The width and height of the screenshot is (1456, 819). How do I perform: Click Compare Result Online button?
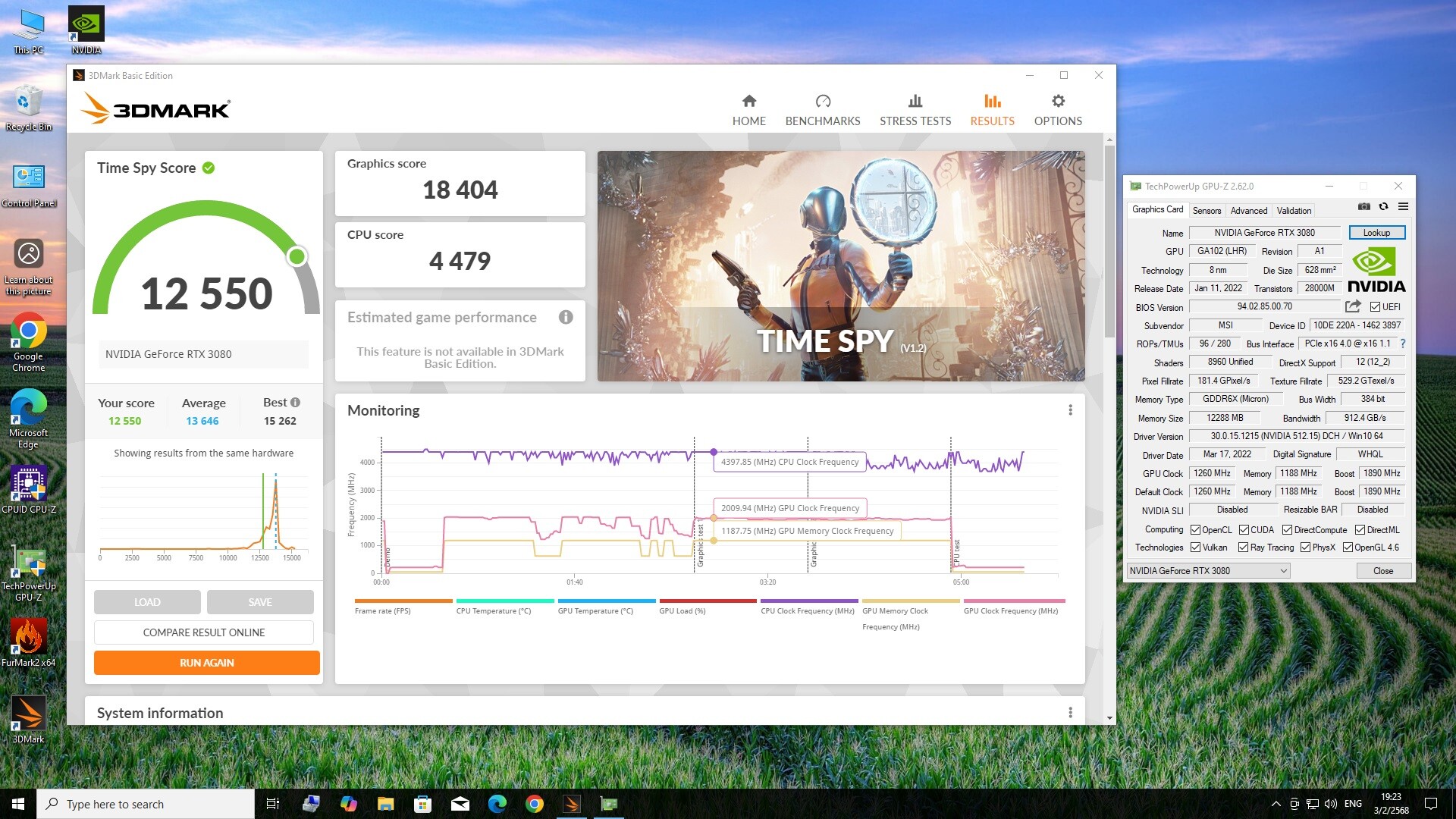[203, 632]
